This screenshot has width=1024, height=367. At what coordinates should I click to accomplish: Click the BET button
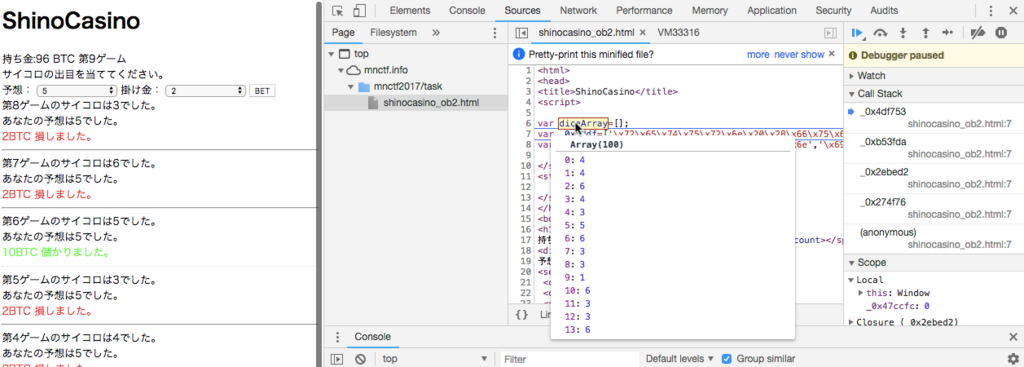point(262,91)
